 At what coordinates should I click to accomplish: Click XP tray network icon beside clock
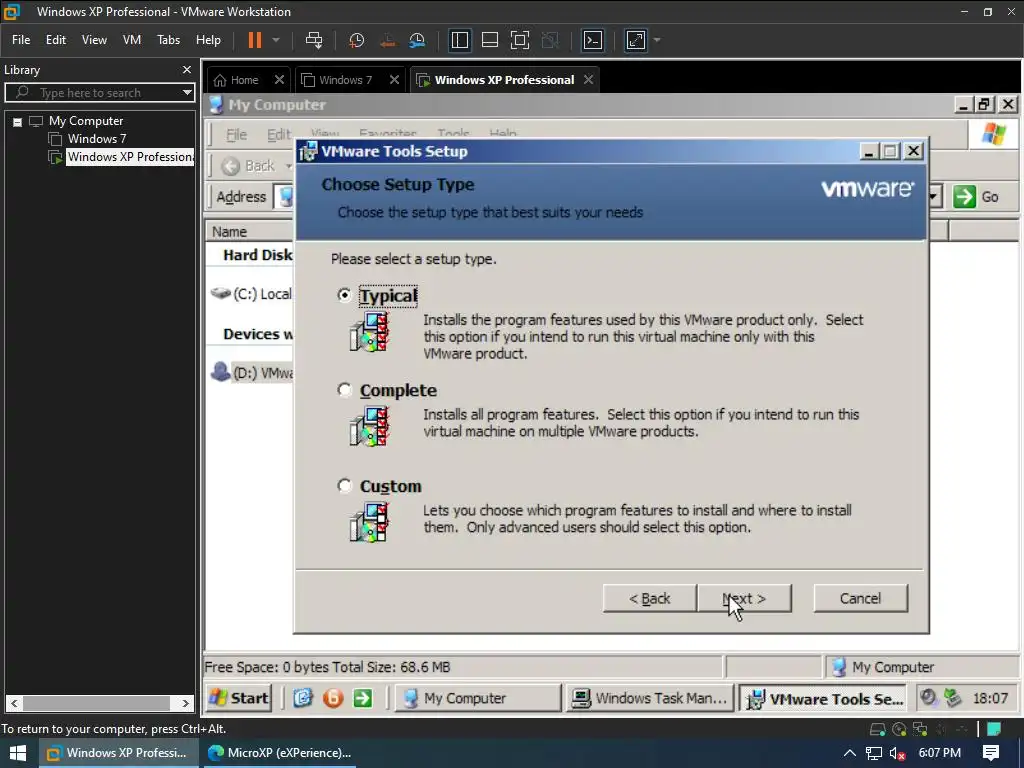(953, 698)
